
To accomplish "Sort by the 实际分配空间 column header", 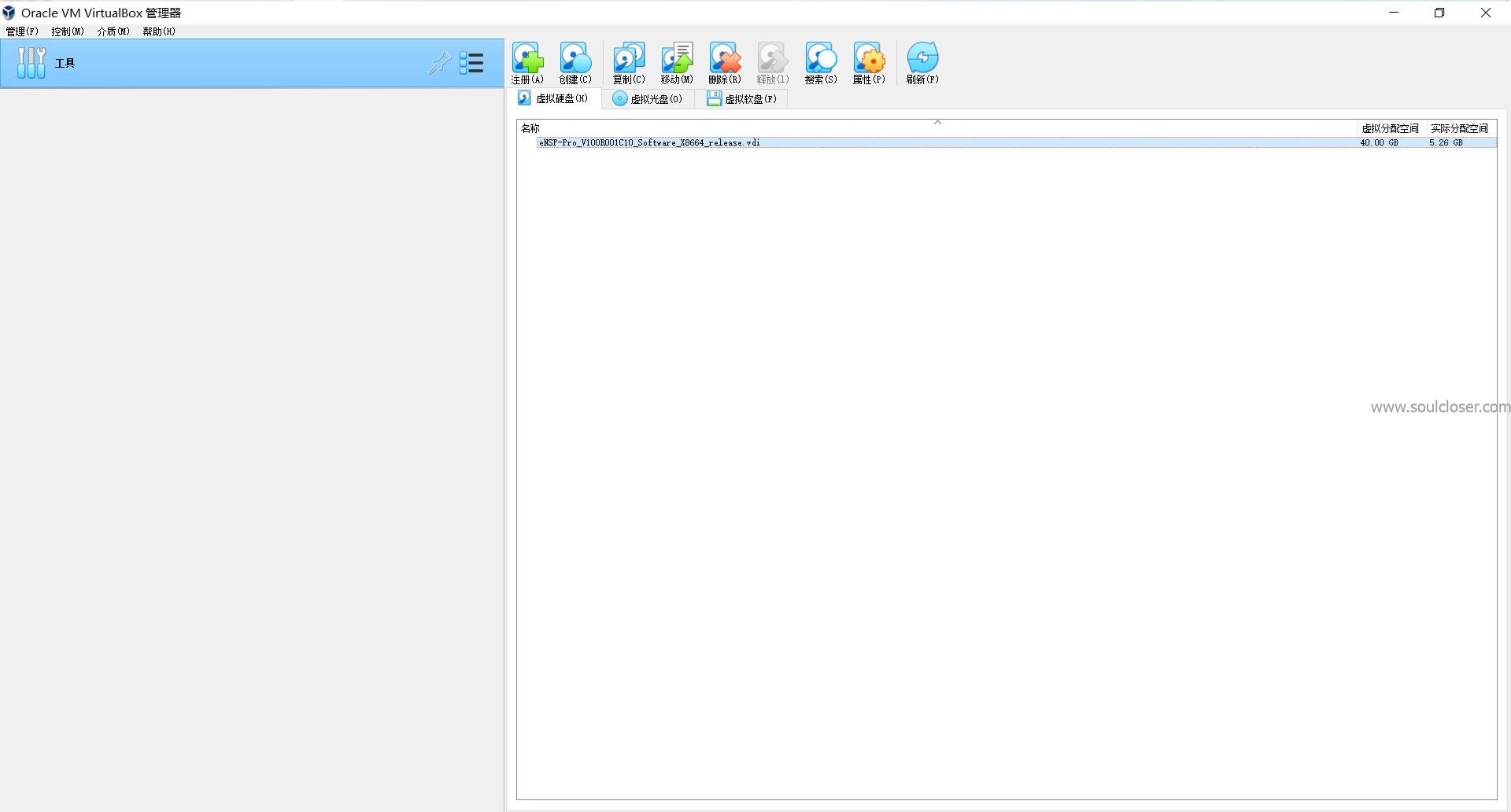I will 1460,128.
